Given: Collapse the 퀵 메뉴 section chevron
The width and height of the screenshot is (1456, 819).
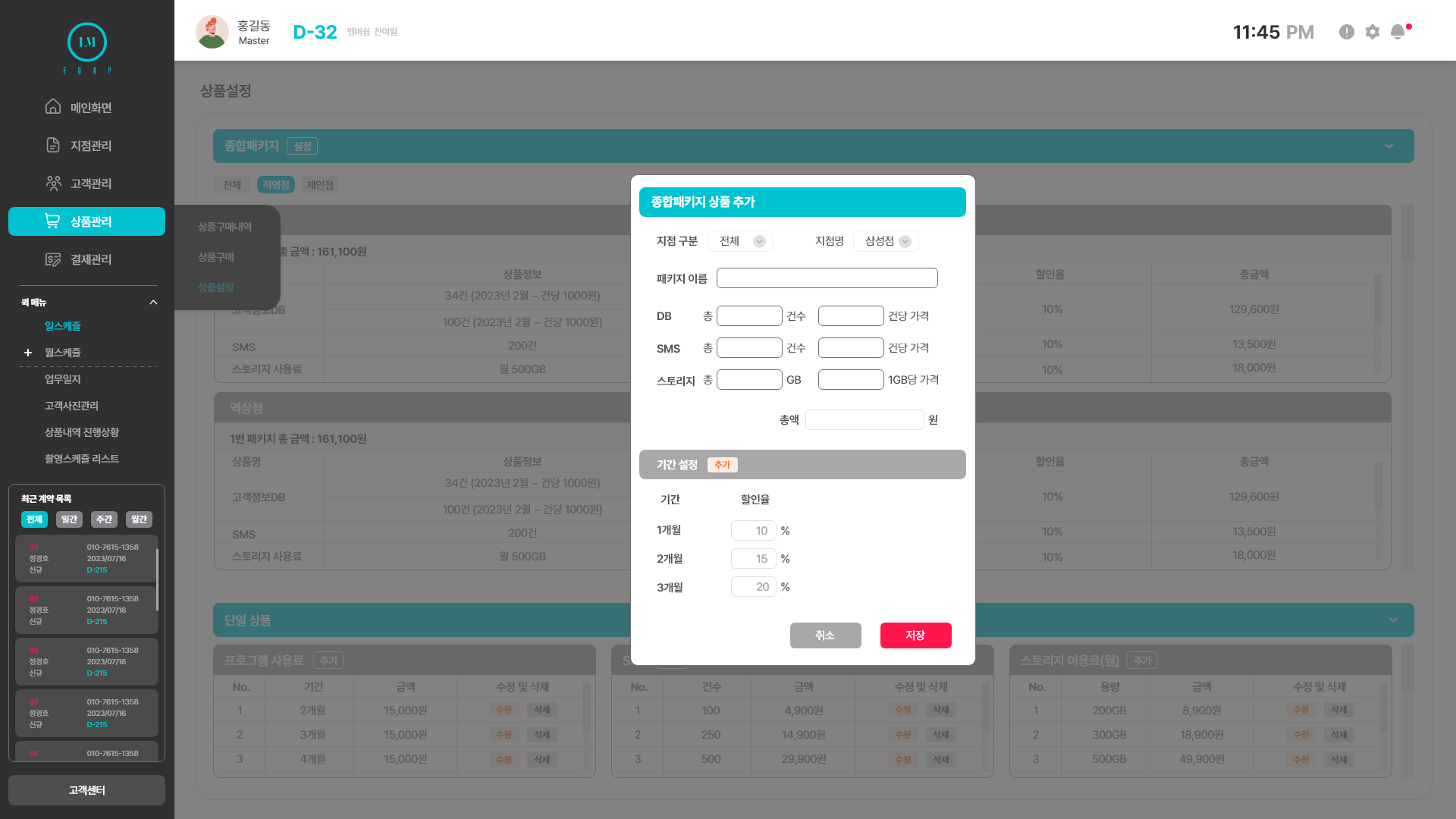Looking at the screenshot, I should [153, 302].
